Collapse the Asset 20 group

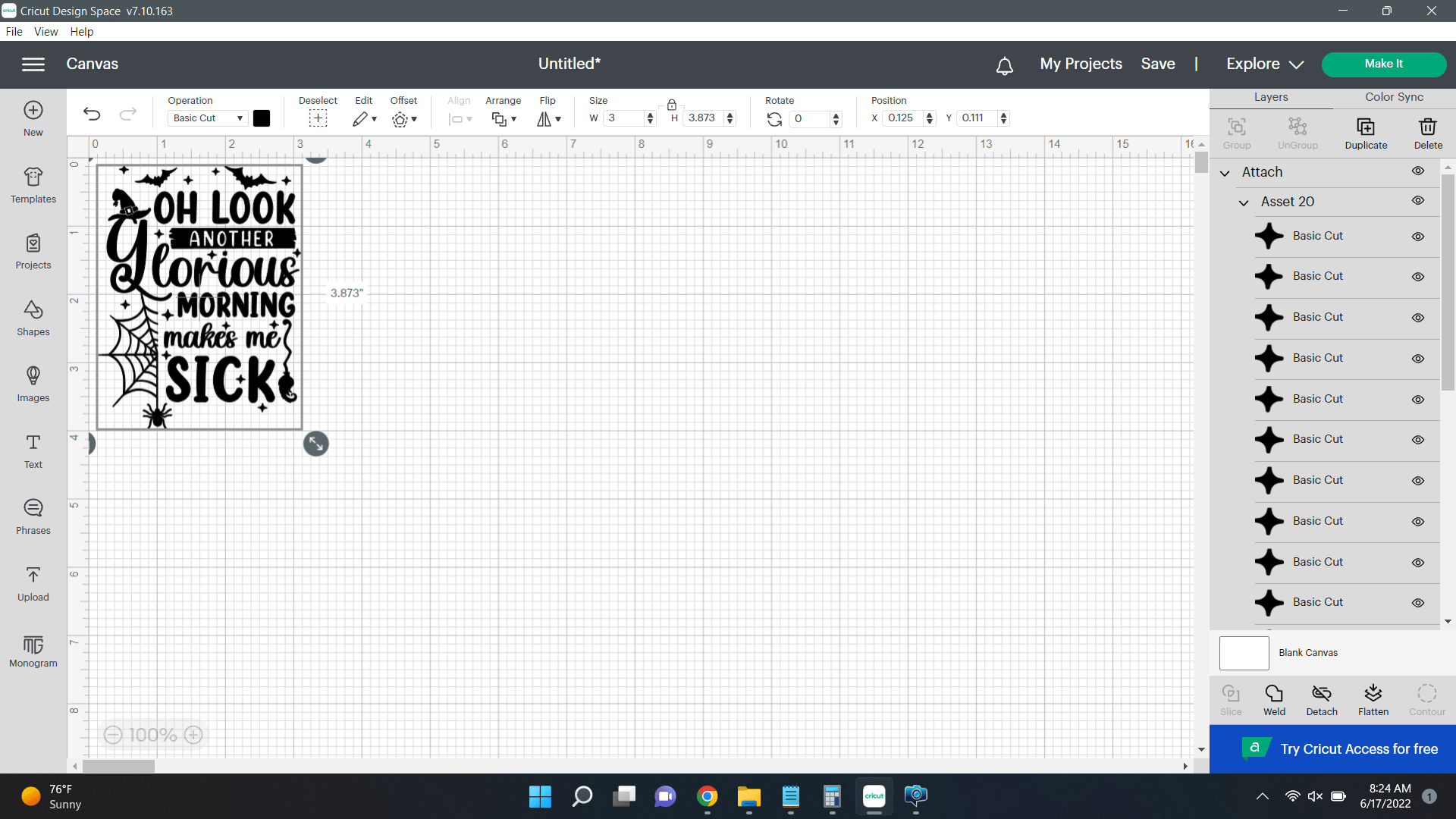tap(1243, 202)
